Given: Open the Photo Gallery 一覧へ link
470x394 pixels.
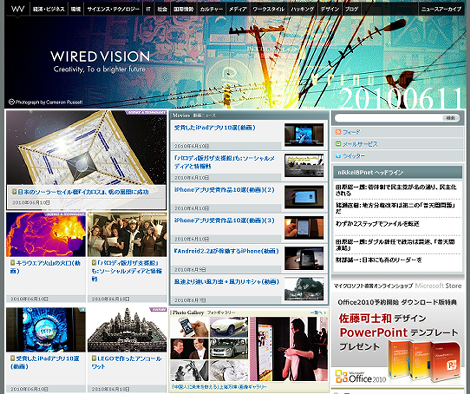Looking at the screenshot, I should click(318, 312).
